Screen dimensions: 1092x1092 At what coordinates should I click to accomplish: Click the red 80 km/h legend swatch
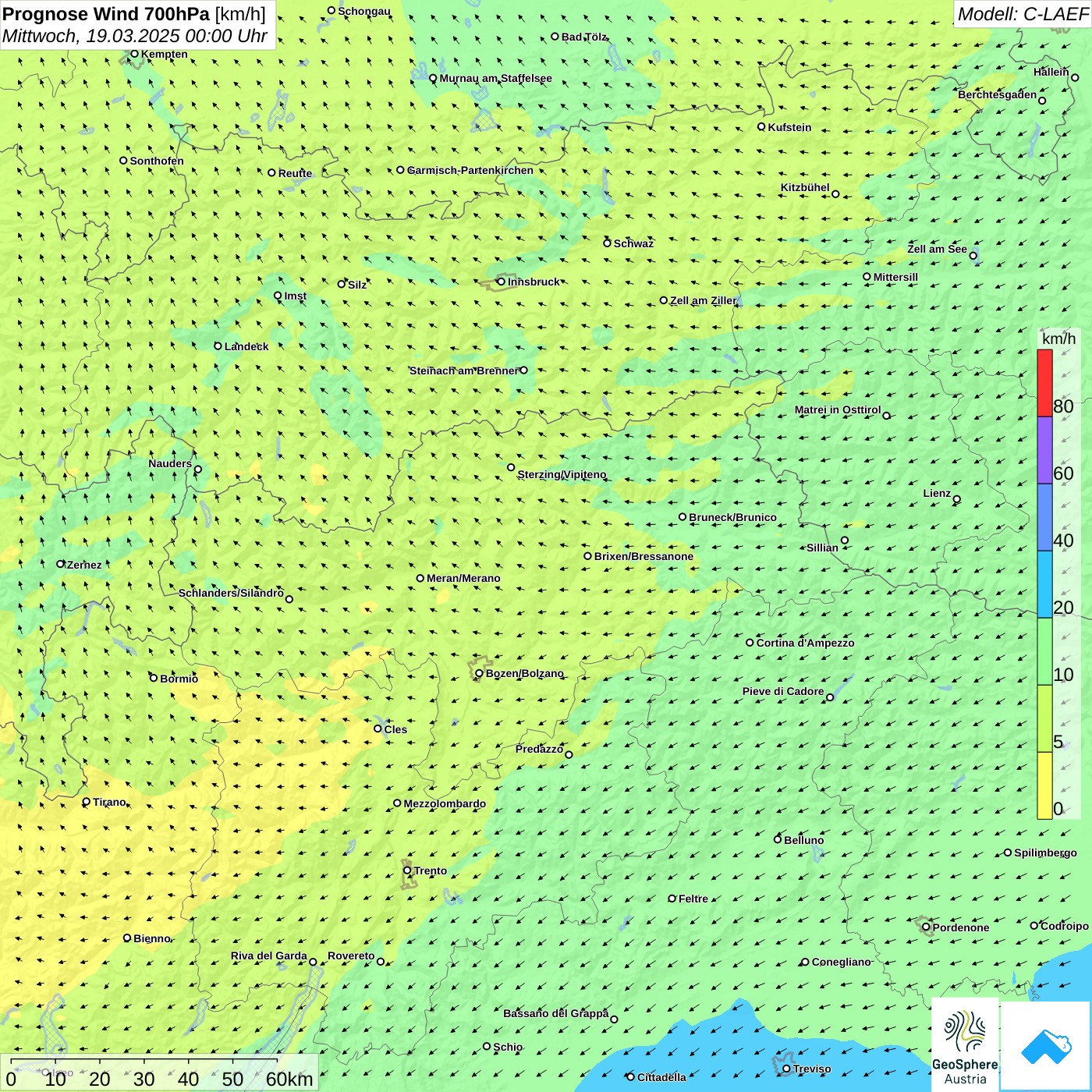pyautogui.click(x=1044, y=383)
